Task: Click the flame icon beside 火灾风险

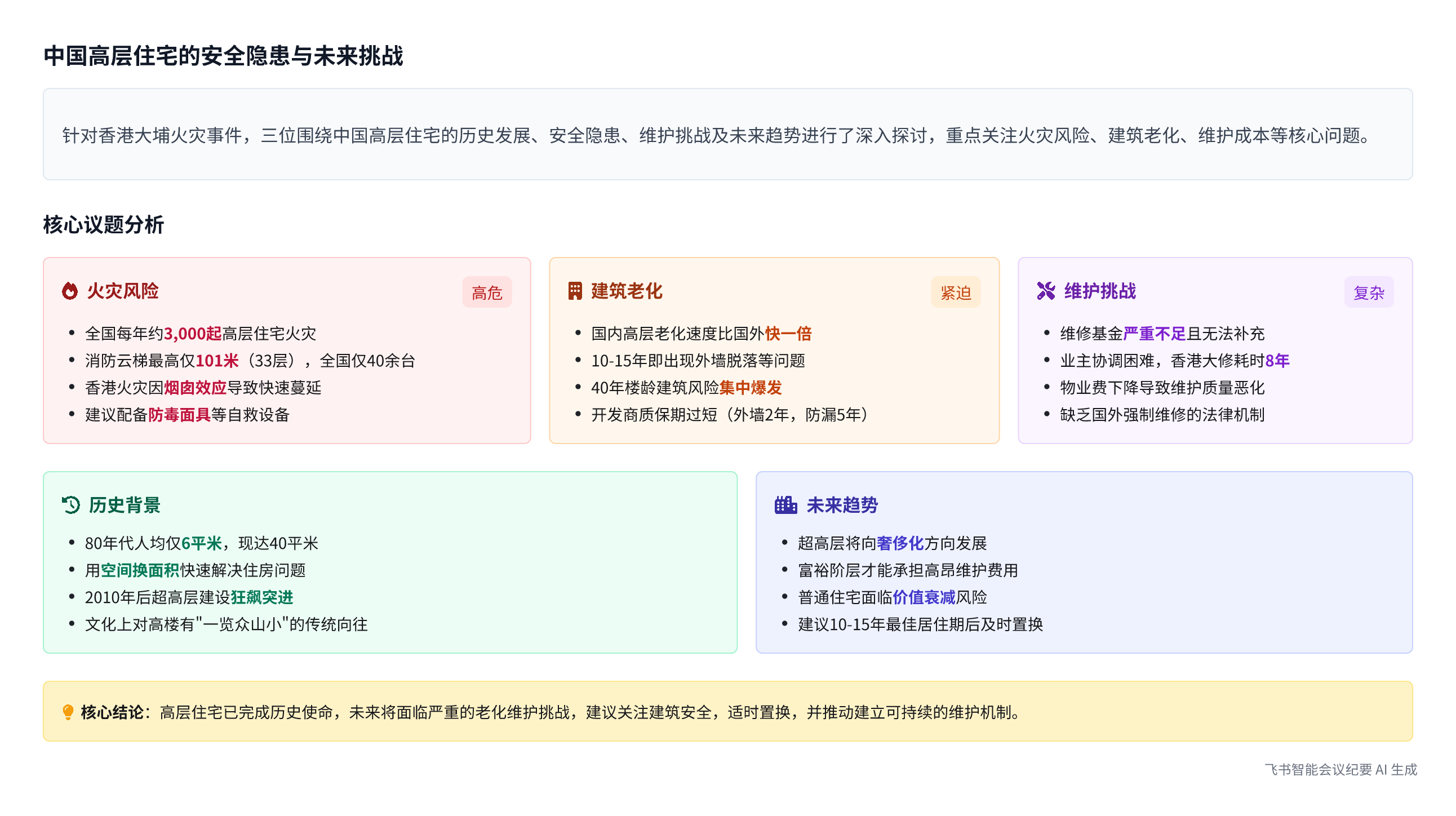Action: pos(69,291)
